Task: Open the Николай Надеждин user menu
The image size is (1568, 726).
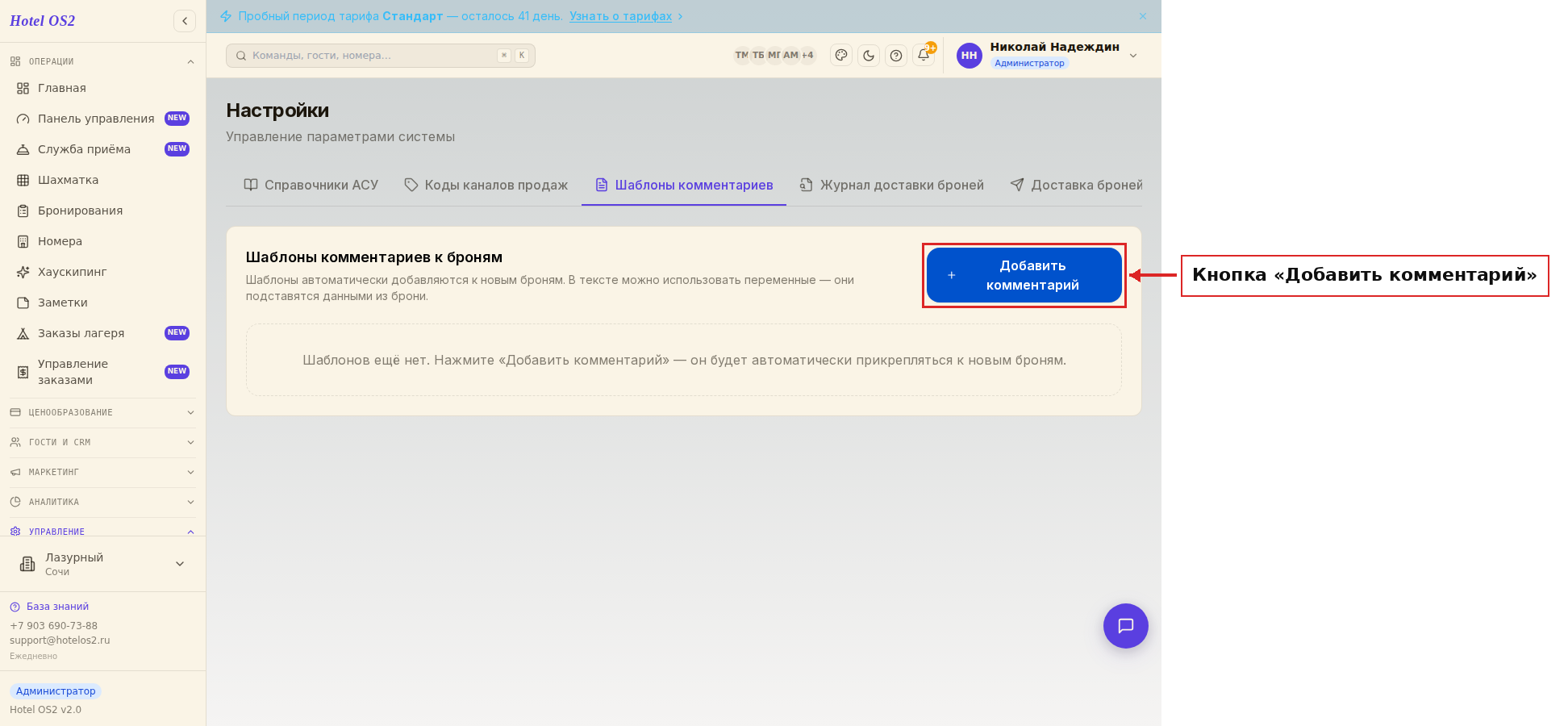Action: 1048,55
